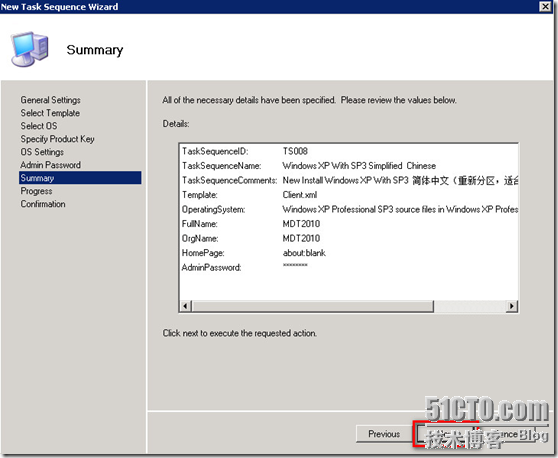Click the MDT2010 OrgName value
Viewport: 558px width, 458px height.
(301, 238)
